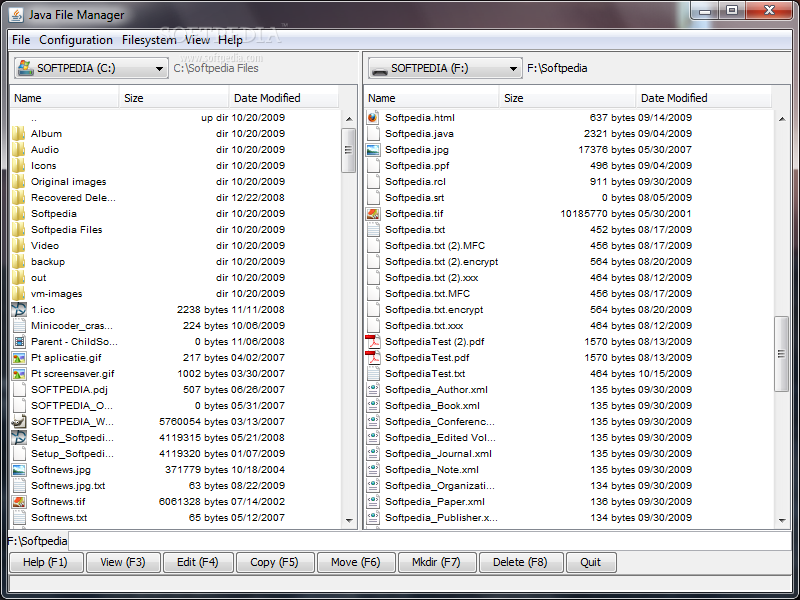
Task: Select the 'backup' folder name
Action: pos(48,262)
